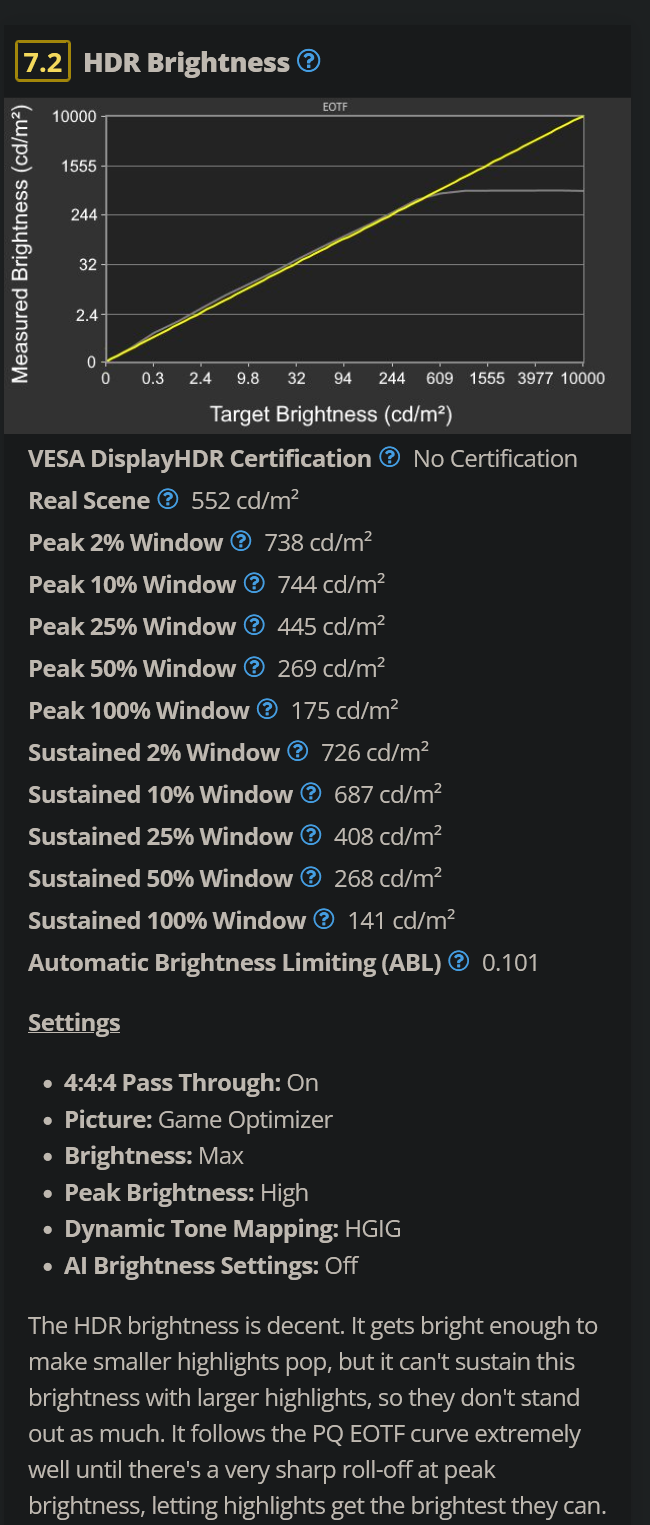Click the 7.2 score badge
This screenshot has width=650, height=1525.
[x=42, y=61]
